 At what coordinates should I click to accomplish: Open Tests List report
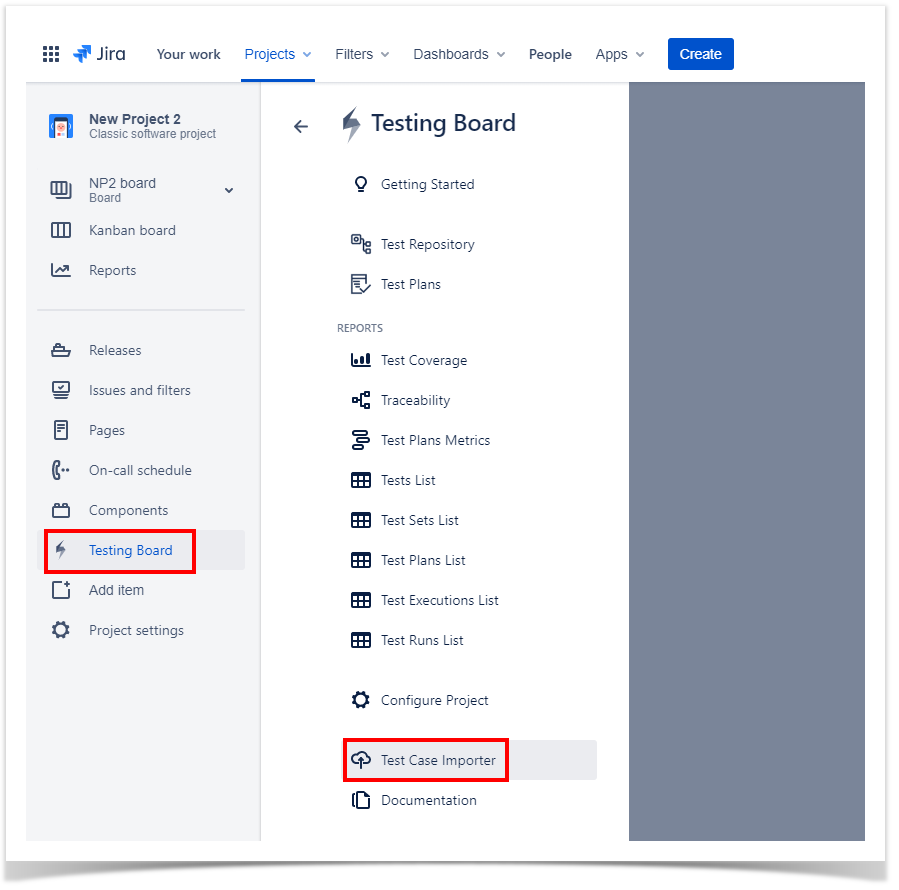(408, 480)
